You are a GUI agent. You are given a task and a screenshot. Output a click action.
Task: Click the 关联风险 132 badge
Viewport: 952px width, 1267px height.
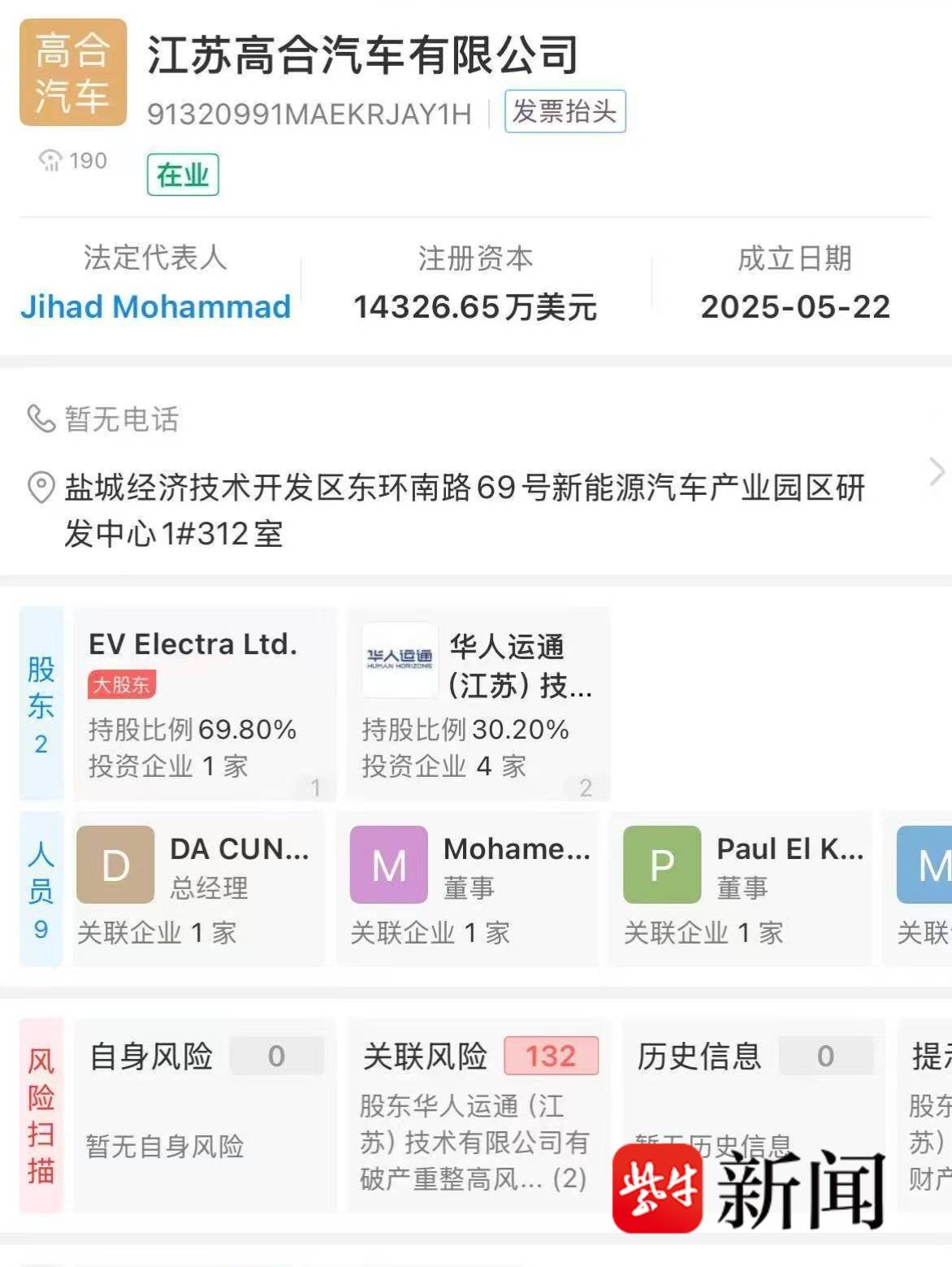coord(551,1056)
